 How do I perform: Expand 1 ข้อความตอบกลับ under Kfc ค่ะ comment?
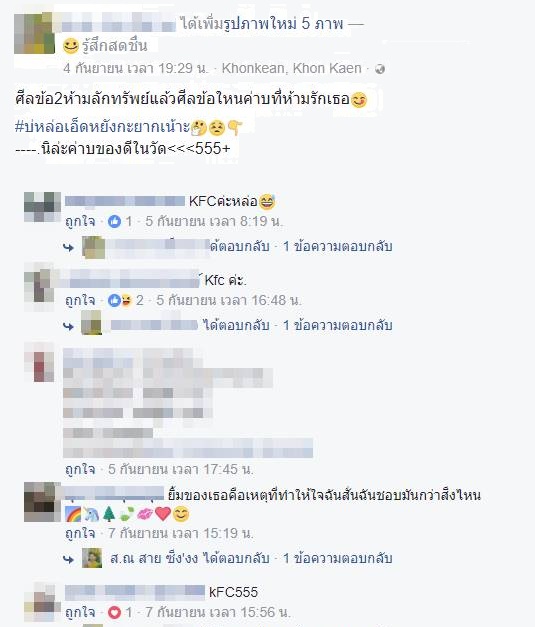coord(337,325)
